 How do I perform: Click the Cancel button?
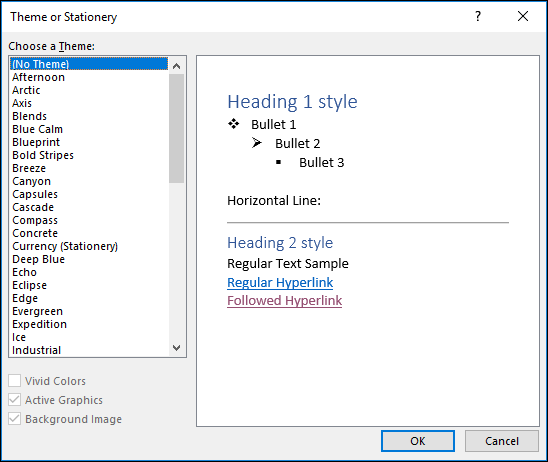coord(502,441)
